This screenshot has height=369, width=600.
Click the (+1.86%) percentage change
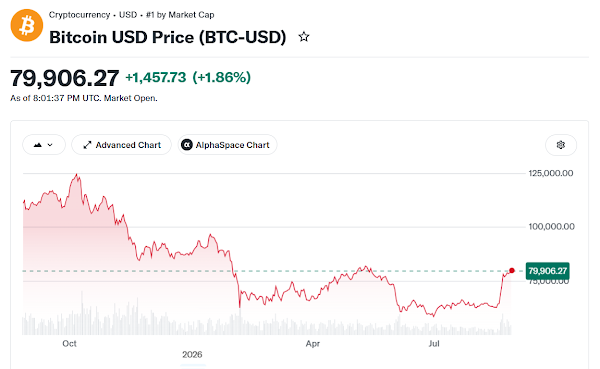pyautogui.click(x=222, y=77)
